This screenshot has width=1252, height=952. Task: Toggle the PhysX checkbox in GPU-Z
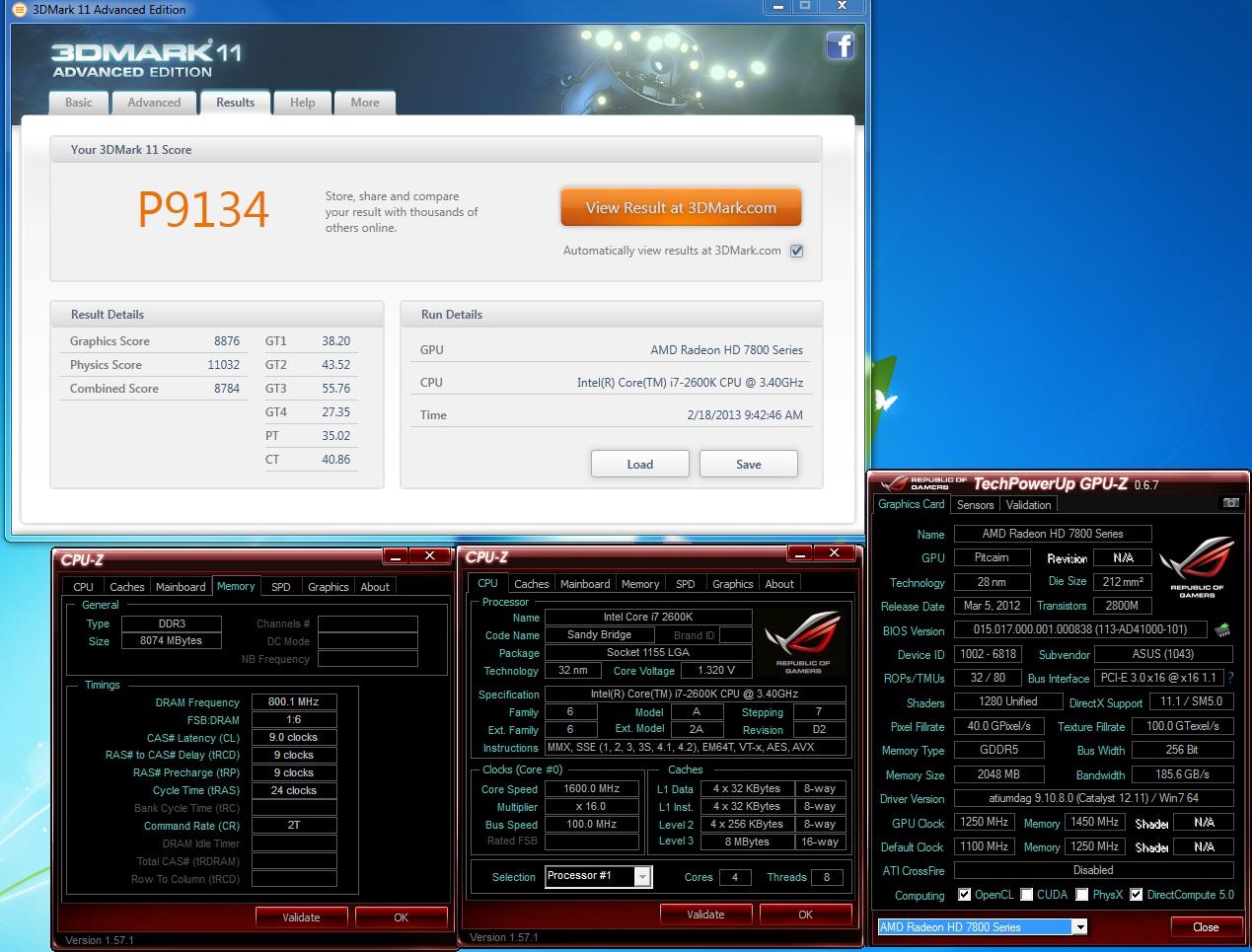[x=1081, y=895]
